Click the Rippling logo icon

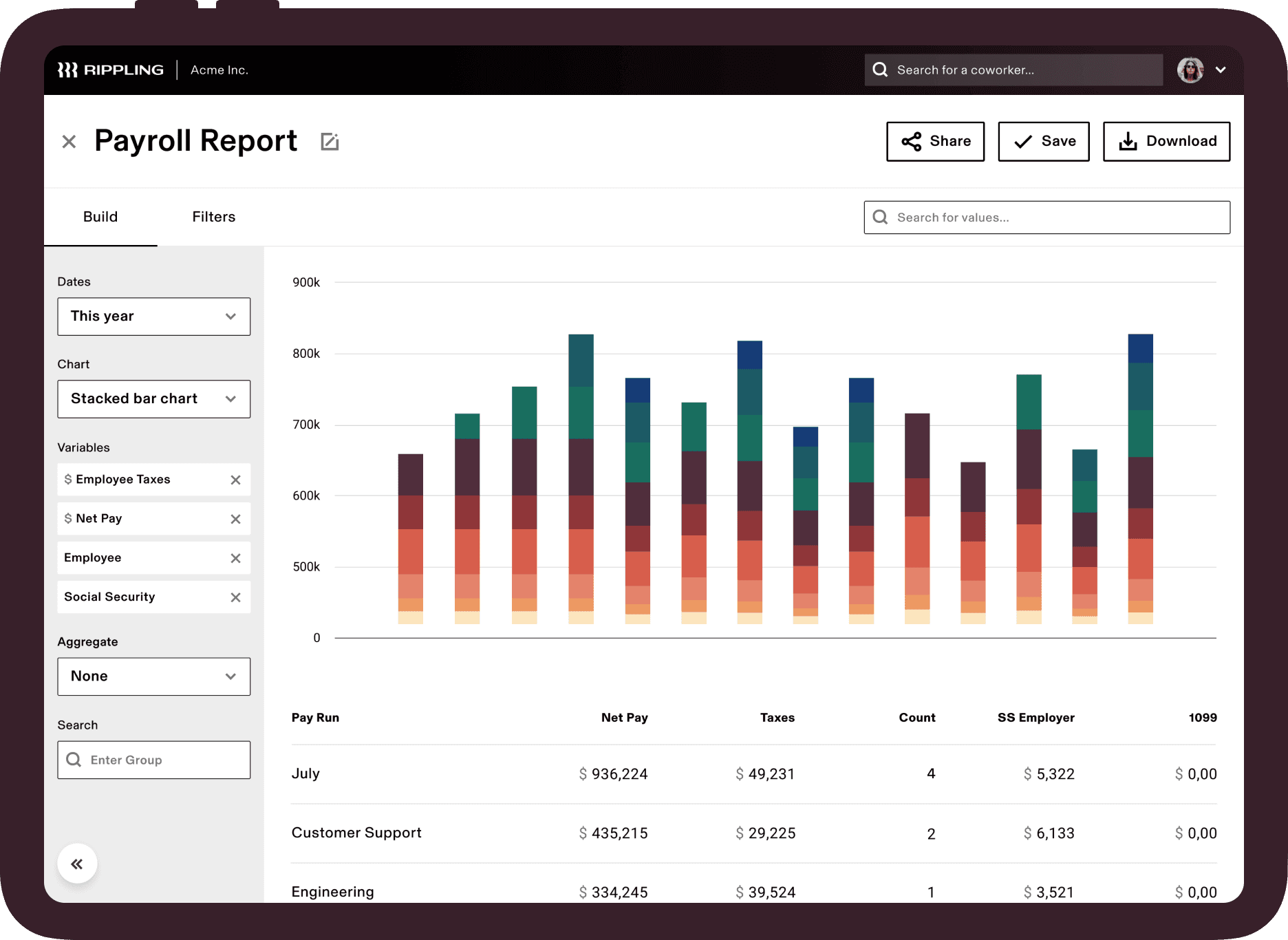click(x=67, y=70)
